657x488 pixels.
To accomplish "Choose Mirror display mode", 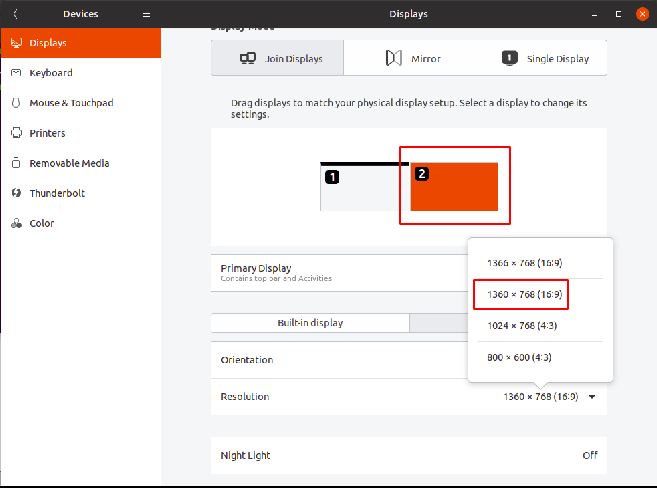I will coord(413,58).
